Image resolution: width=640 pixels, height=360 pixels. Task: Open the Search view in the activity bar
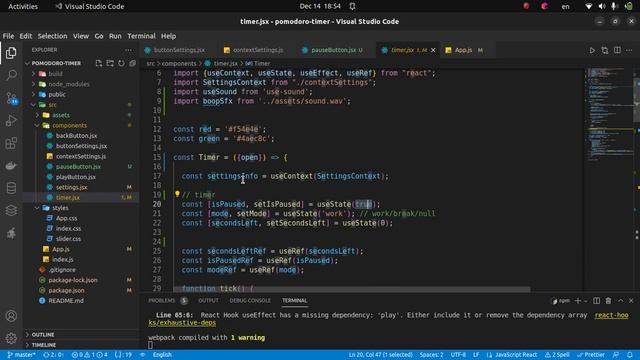[11, 75]
